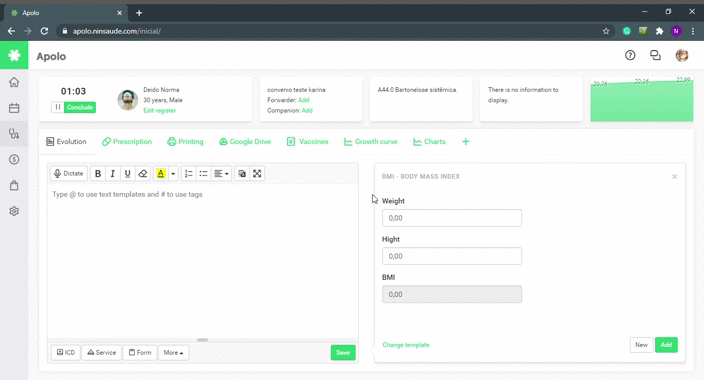Toggle underline formatting

point(128,173)
